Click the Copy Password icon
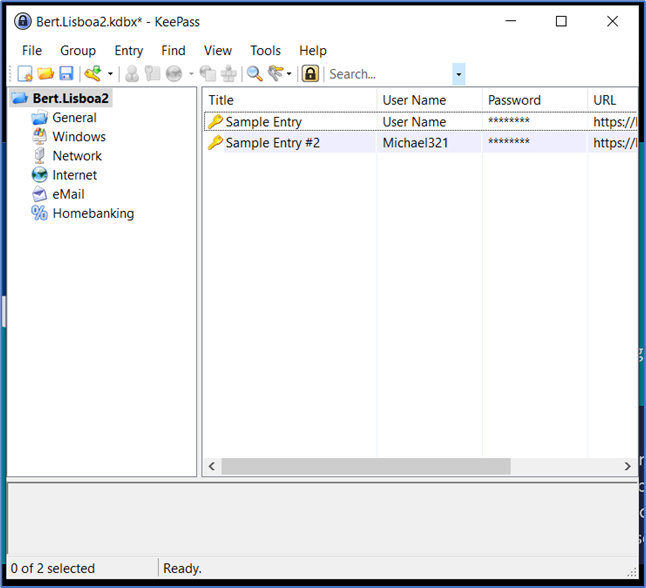Image resolution: width=646 pixels, height=588 pixels. click(152, 74)
